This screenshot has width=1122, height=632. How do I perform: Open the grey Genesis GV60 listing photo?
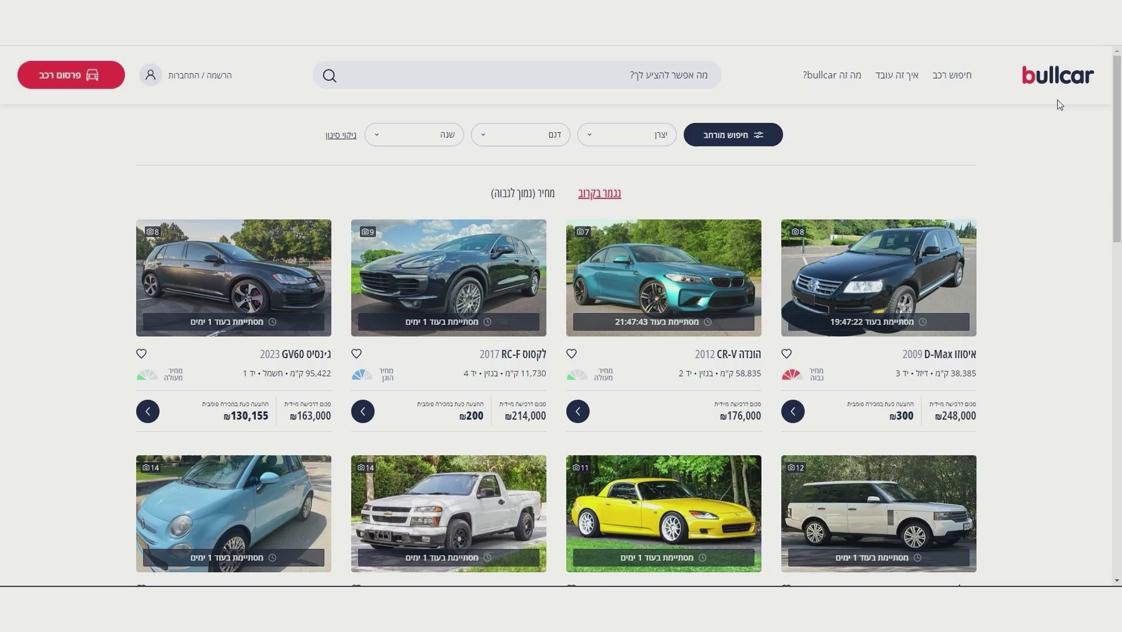click(233, 278)
